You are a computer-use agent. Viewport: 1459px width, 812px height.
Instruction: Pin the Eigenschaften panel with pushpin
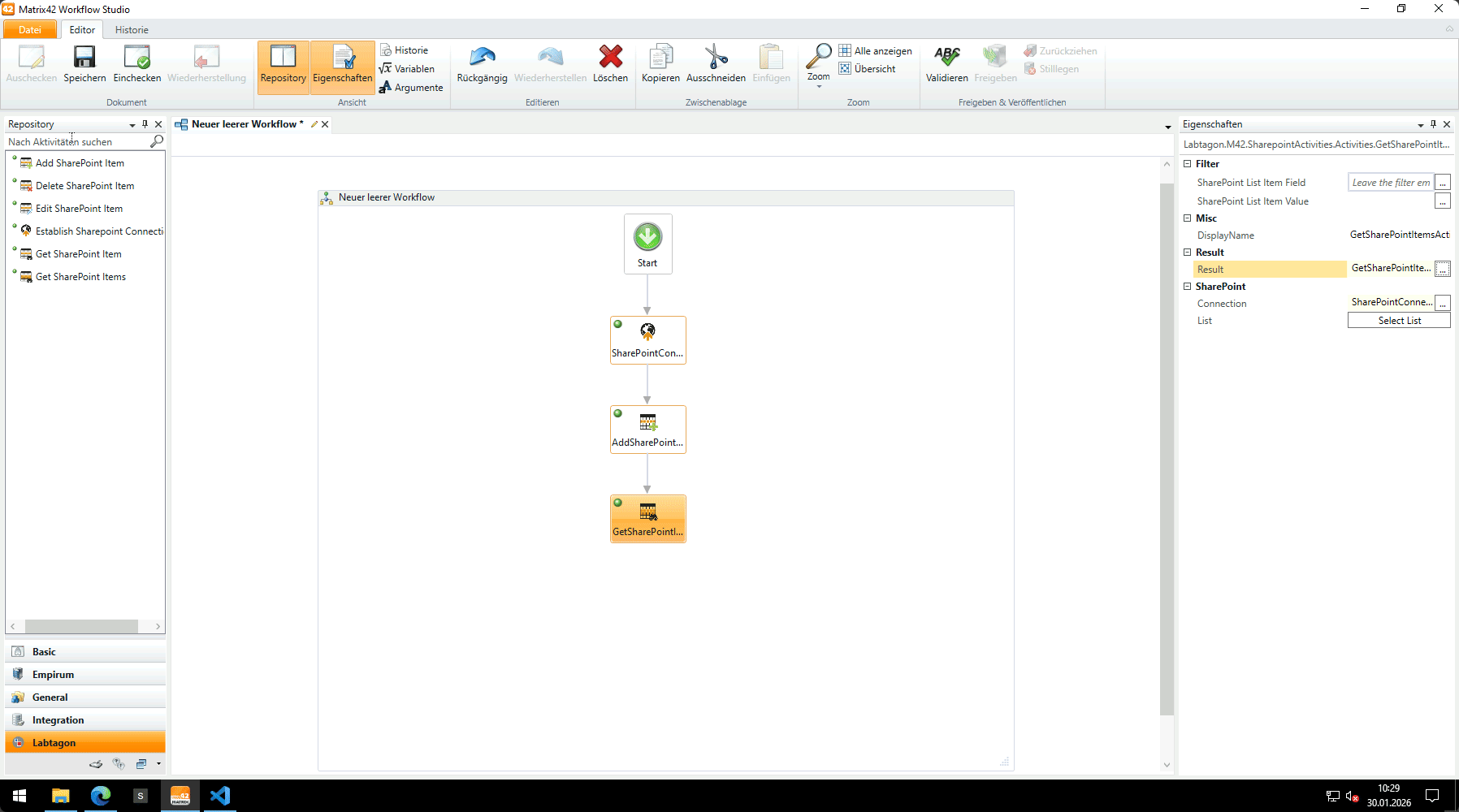(1433, 124)
